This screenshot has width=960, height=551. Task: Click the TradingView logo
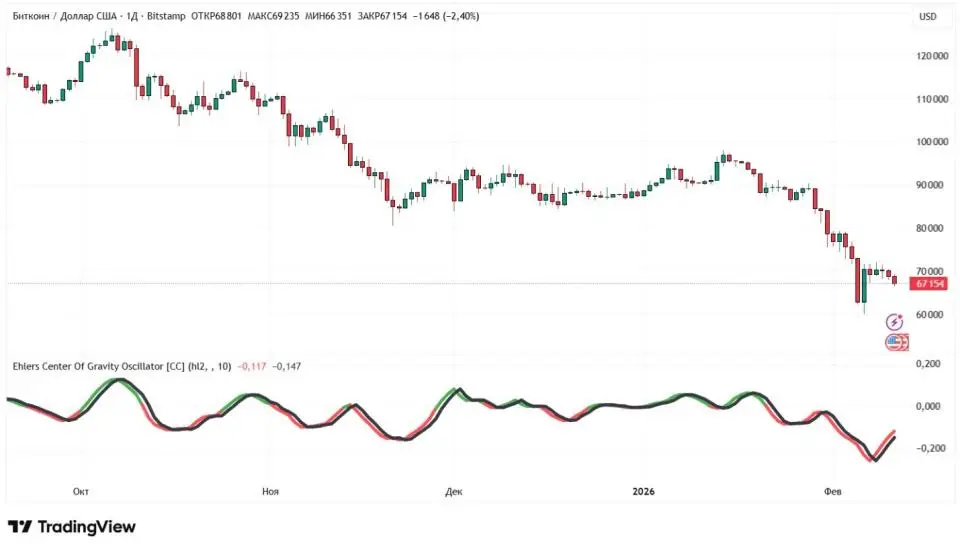click(72, 527)
